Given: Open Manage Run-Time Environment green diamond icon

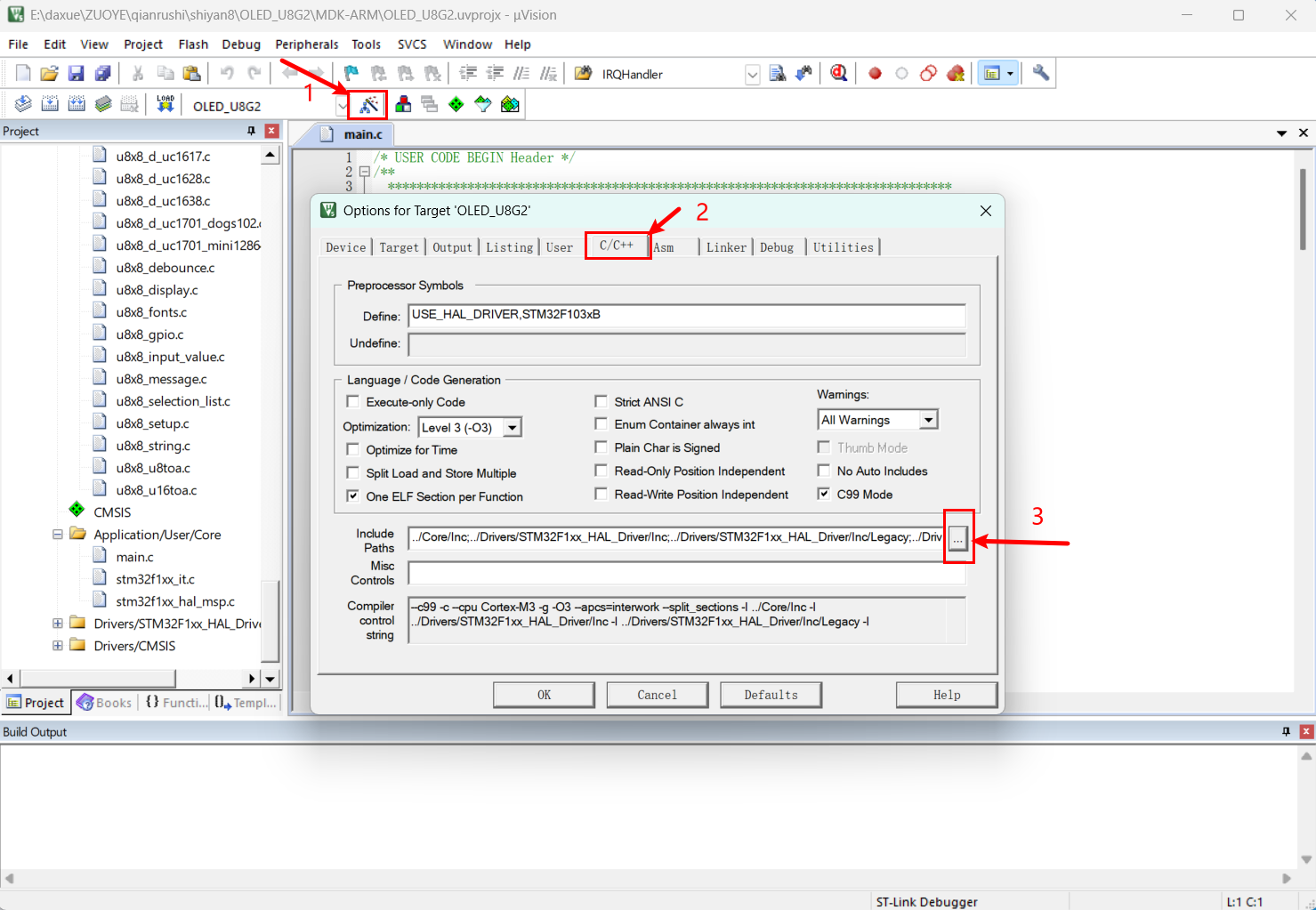Looking at the screenshot, I should pyautogui.click(x=456, y=104).
